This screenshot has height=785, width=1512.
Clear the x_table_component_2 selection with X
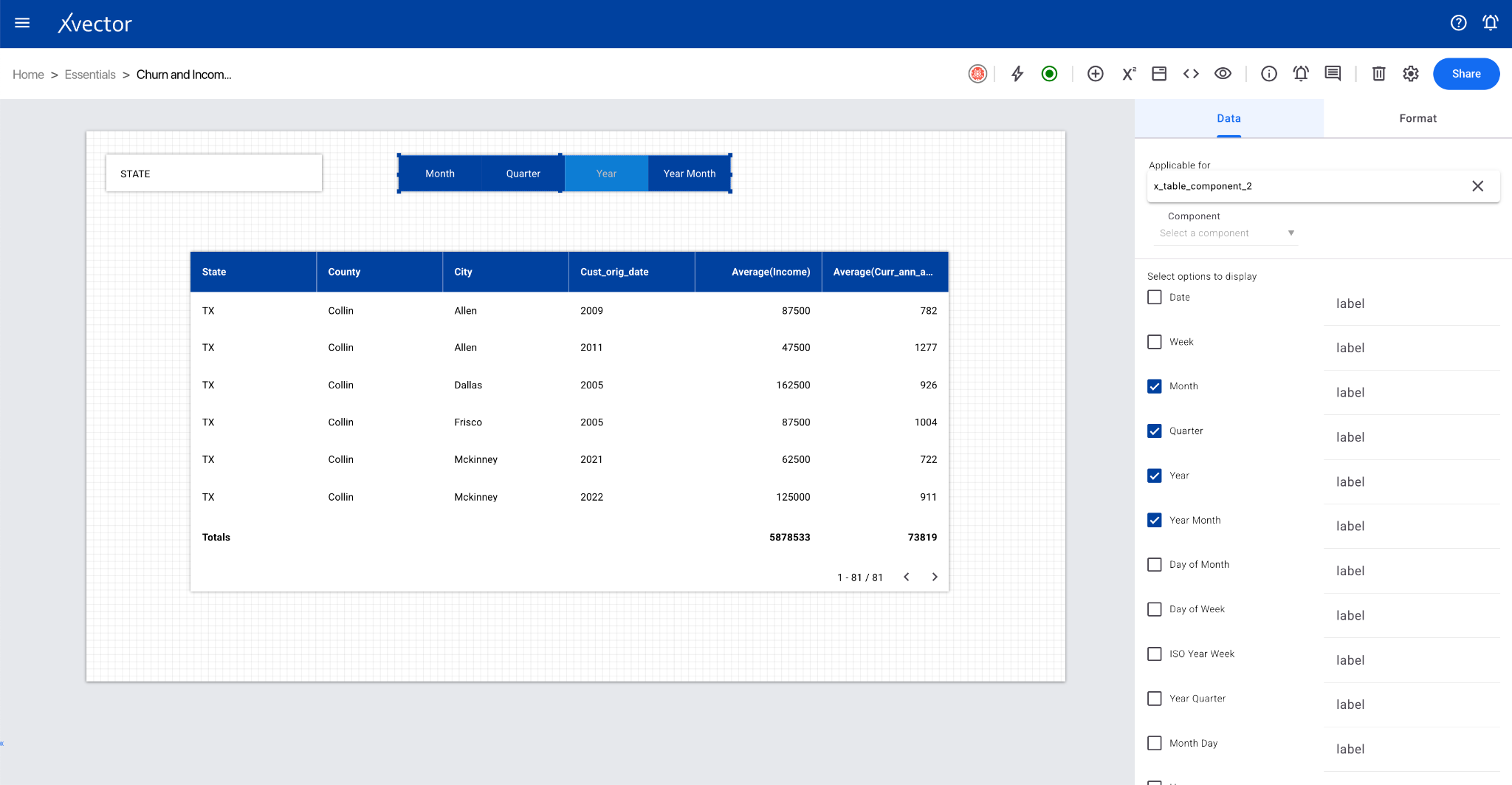(1477, 186)
